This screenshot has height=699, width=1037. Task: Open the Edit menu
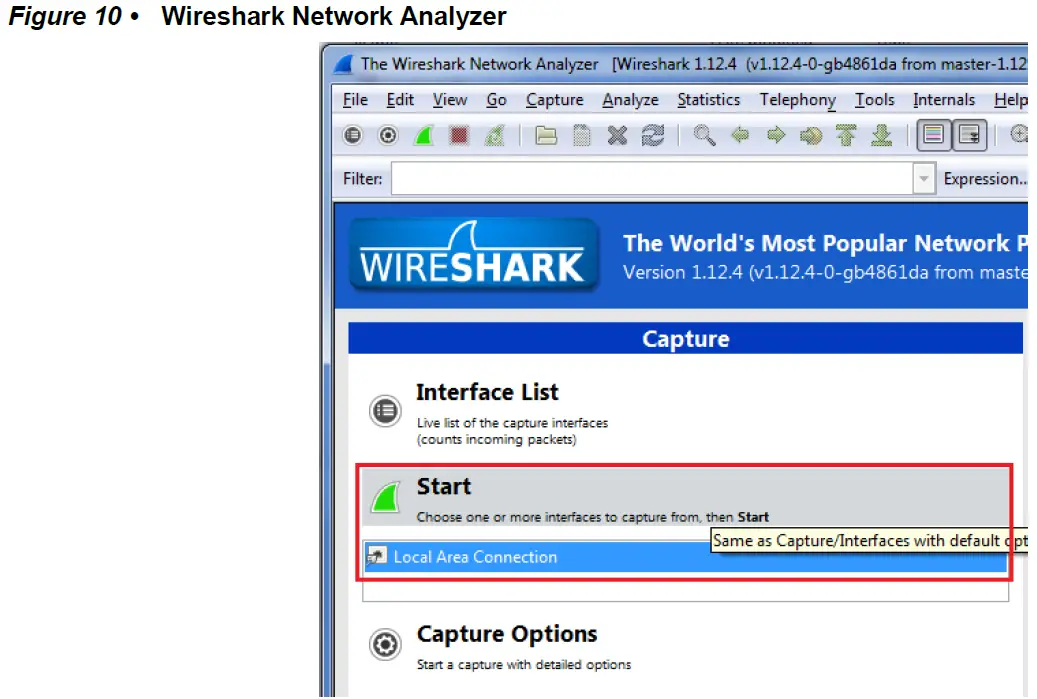pos(400,100)
